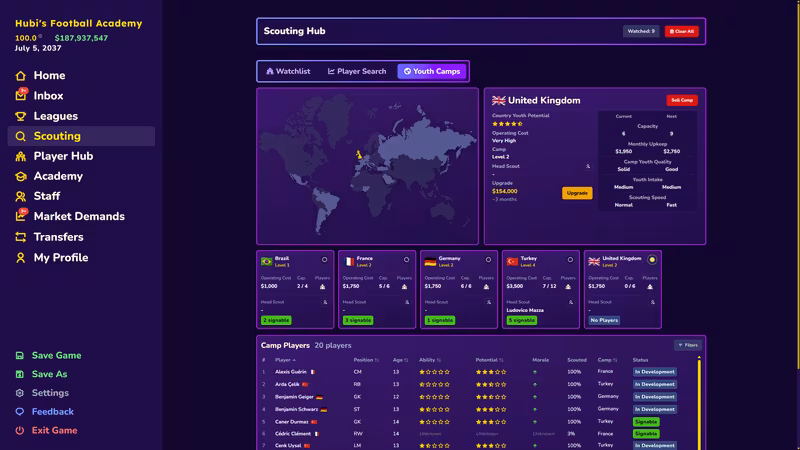The width and height of the screenshot is (800, 450).
Task: Switch to the Watchlist tab
Action: click(288, 71)
